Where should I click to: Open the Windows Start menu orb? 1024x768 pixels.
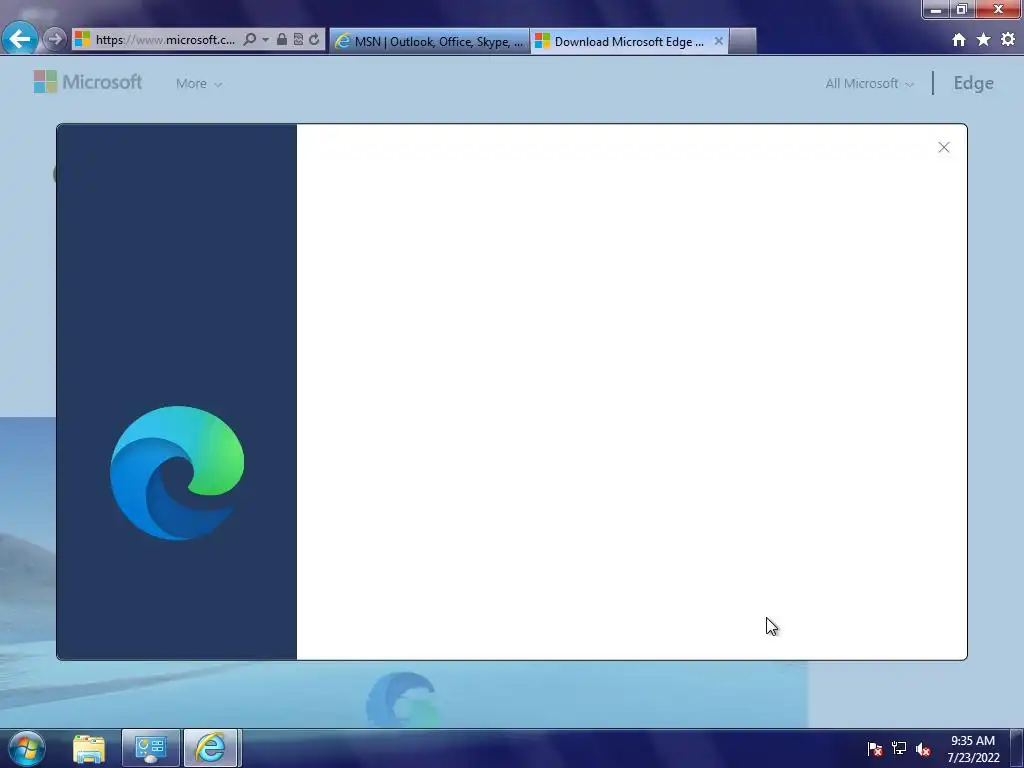(27, 748)
